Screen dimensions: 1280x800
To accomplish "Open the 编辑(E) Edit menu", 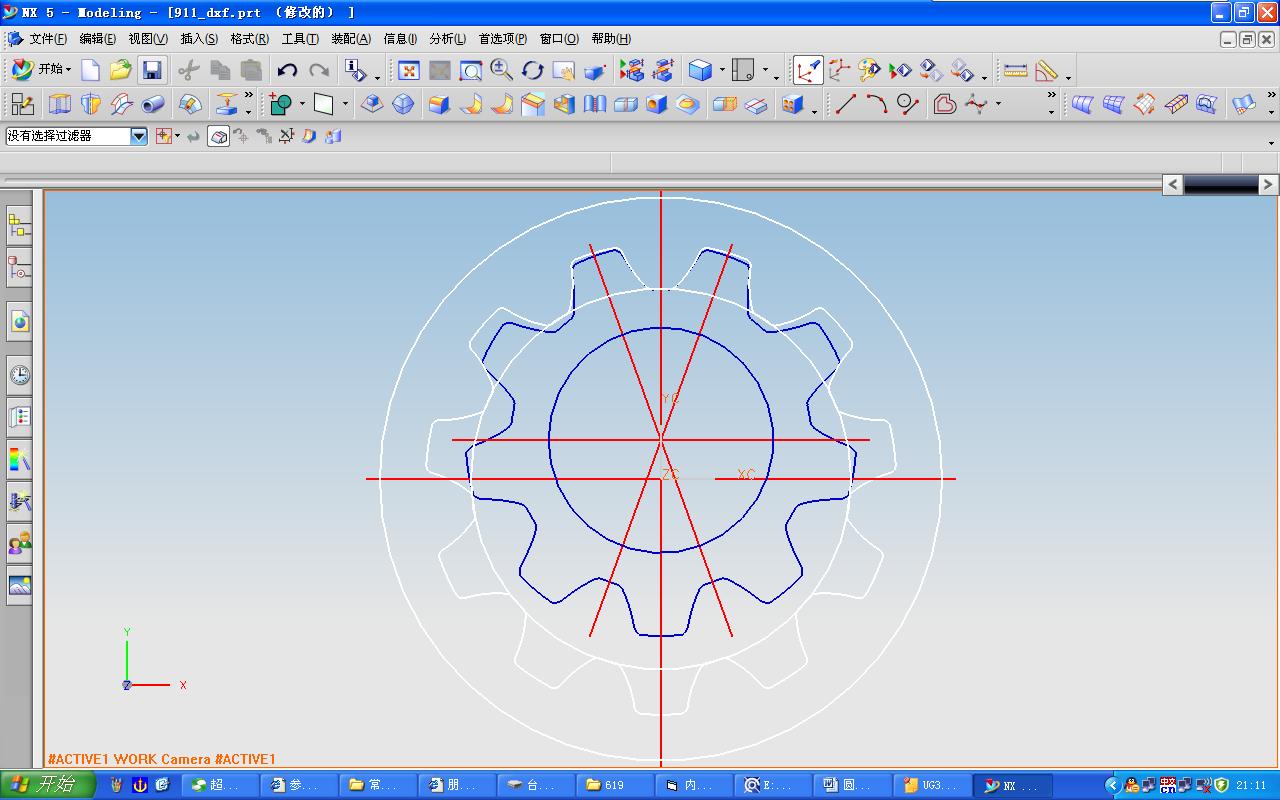I will 98,39.
